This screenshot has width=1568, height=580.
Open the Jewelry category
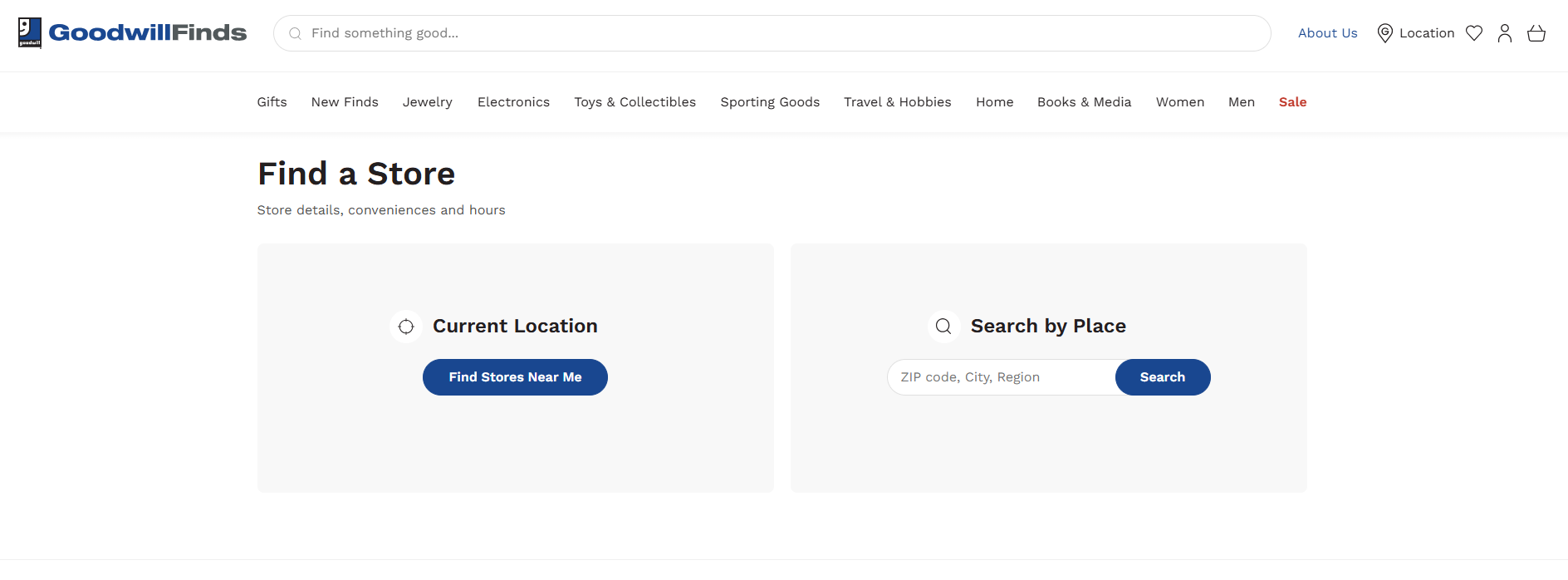point(428,102)
